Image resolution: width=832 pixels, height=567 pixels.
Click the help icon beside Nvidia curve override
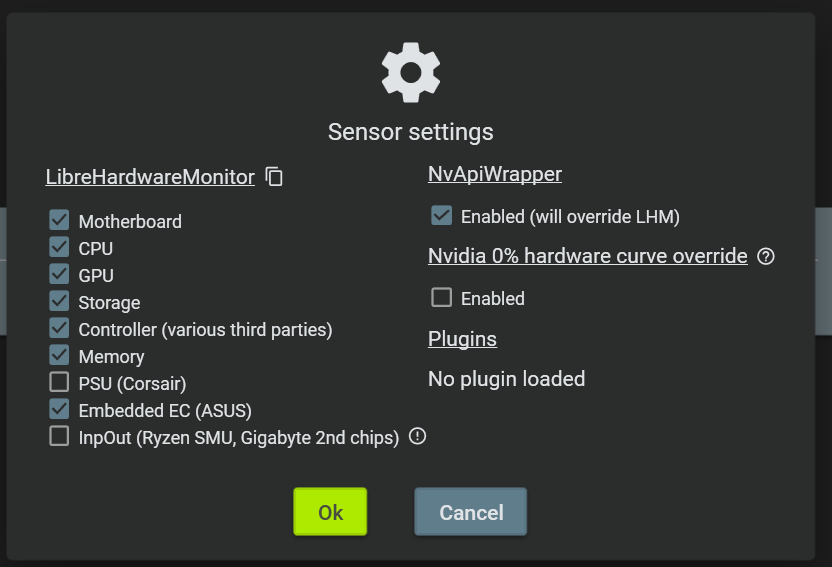click(x=766, y=256)
